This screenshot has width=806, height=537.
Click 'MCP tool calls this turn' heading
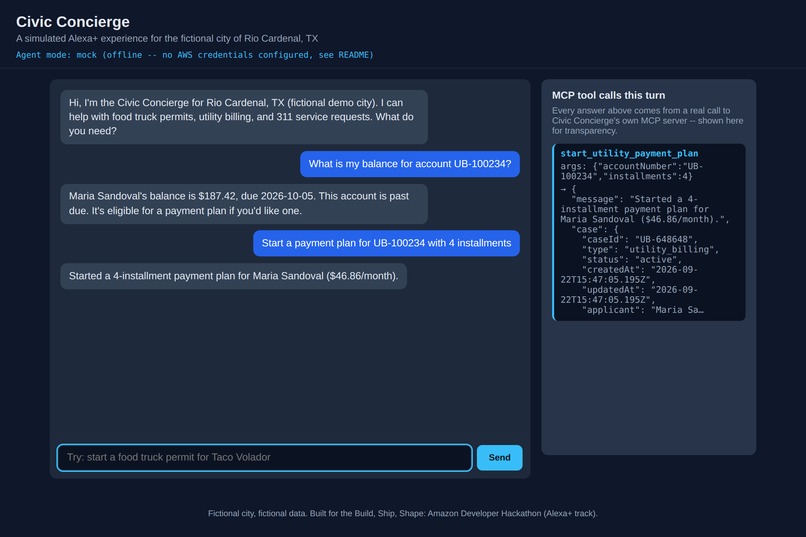608,95
